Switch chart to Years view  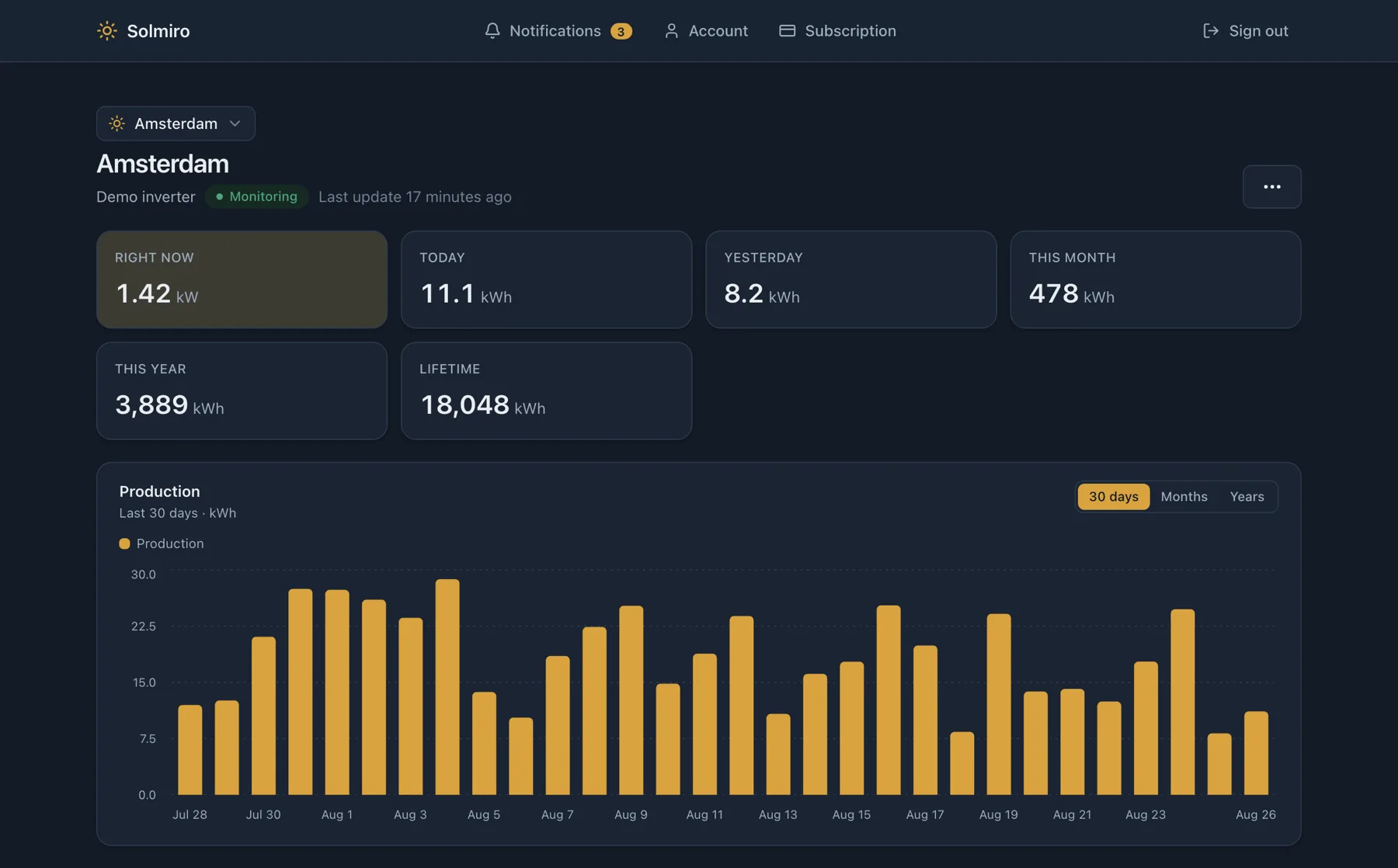(x=1247, y=496)
